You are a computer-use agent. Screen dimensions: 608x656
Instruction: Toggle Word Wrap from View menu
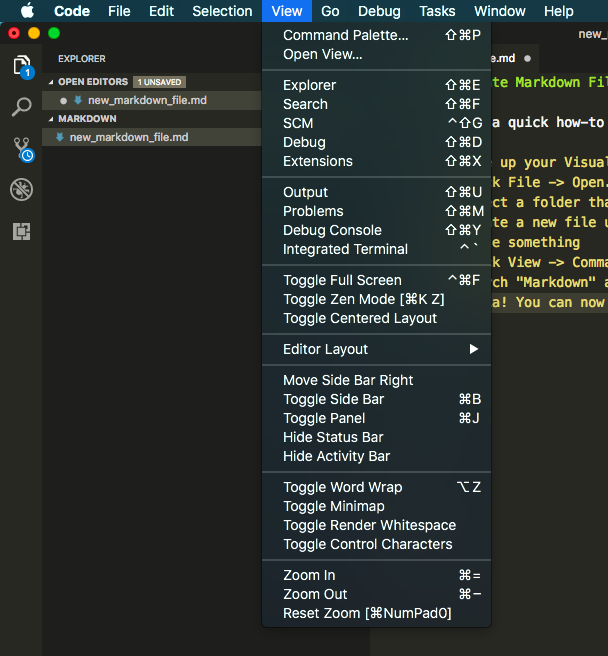[342, 487]
